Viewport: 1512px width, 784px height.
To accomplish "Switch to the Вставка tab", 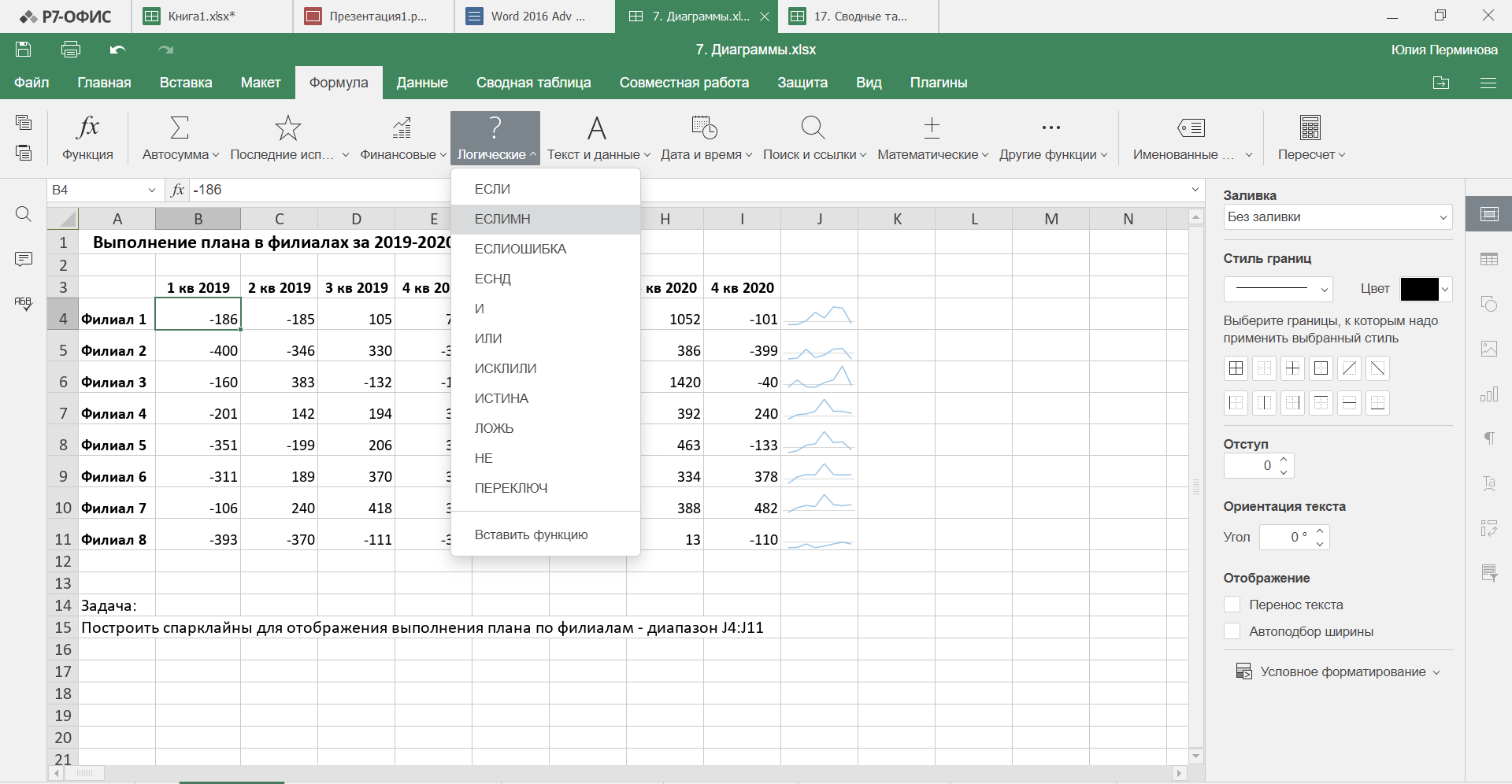I will pyautogui.click(x=186, y=83).
